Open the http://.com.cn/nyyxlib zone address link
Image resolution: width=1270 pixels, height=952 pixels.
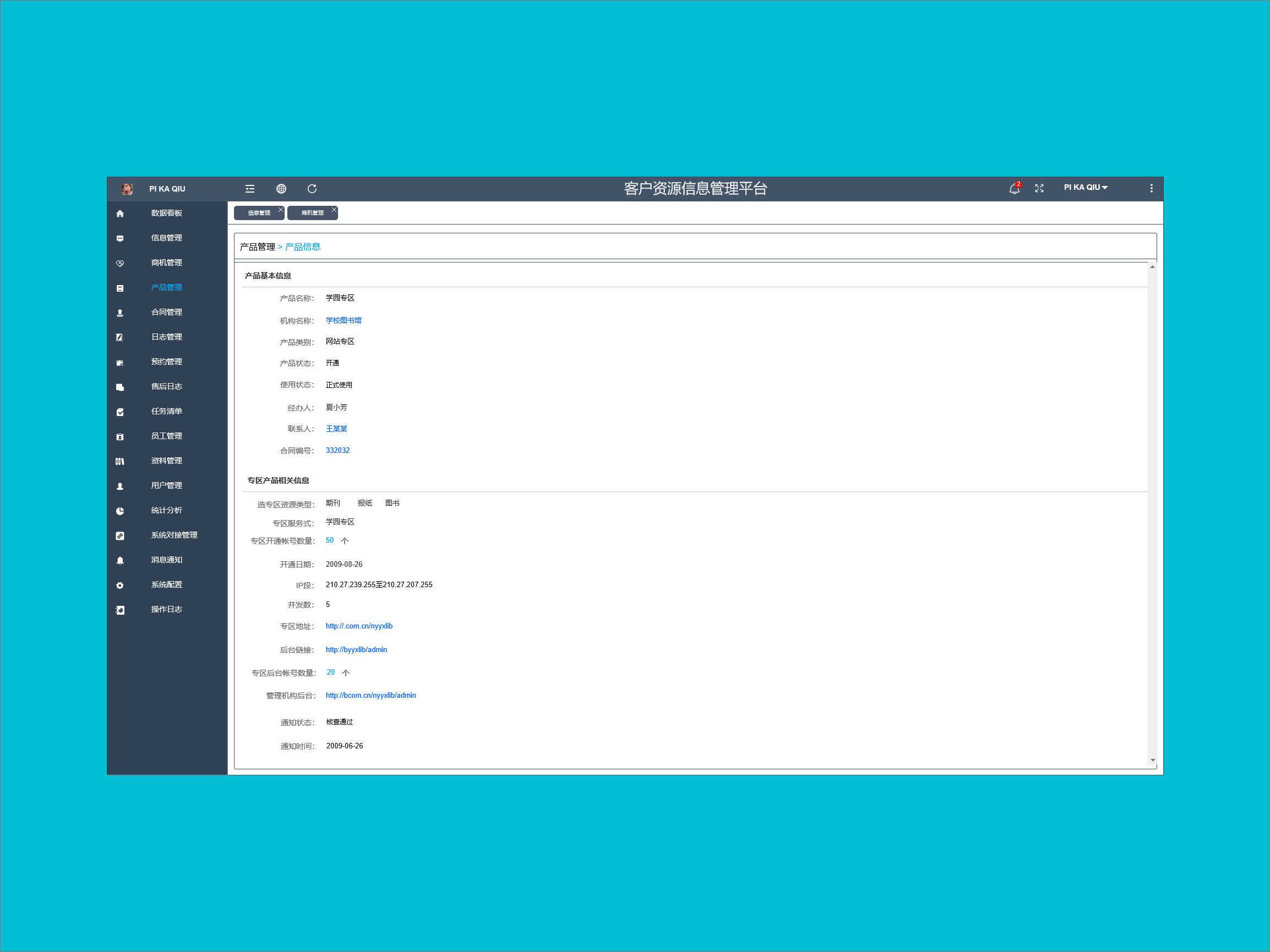359,626
